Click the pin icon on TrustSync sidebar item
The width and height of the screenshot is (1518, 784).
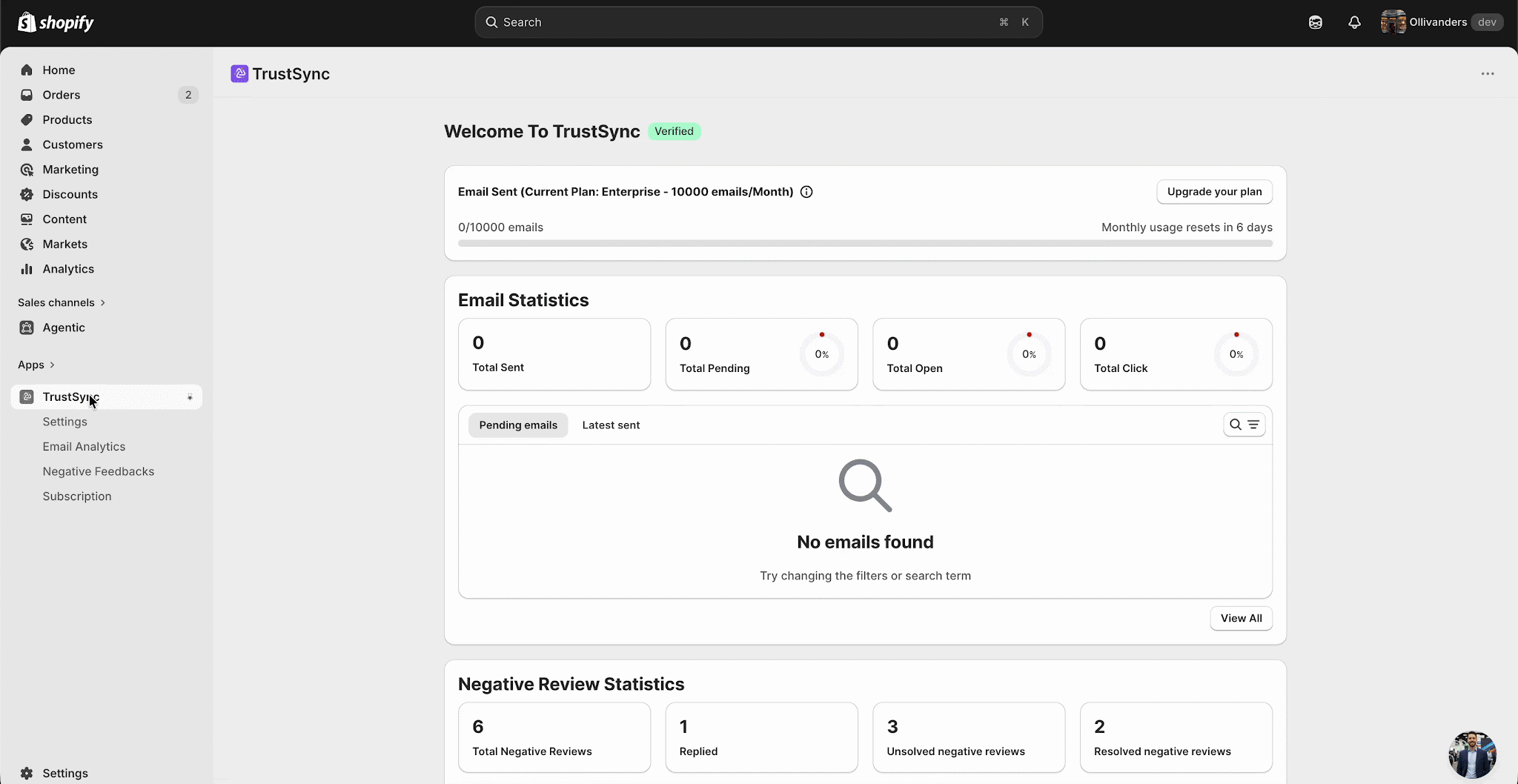190,397
